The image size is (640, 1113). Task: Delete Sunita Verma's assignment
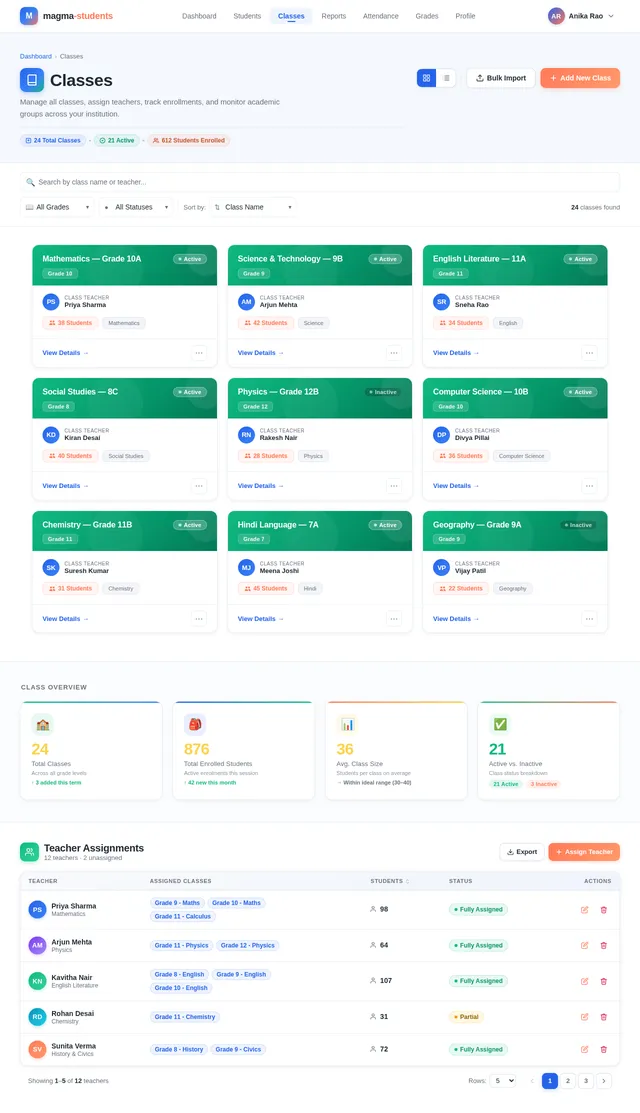point(604,1049)
